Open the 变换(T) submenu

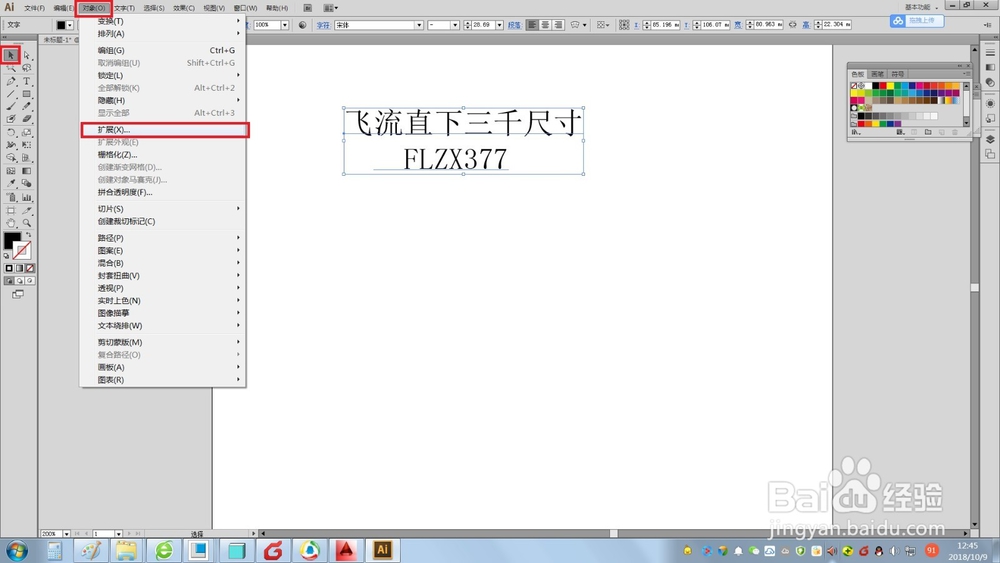pos(163,21)
